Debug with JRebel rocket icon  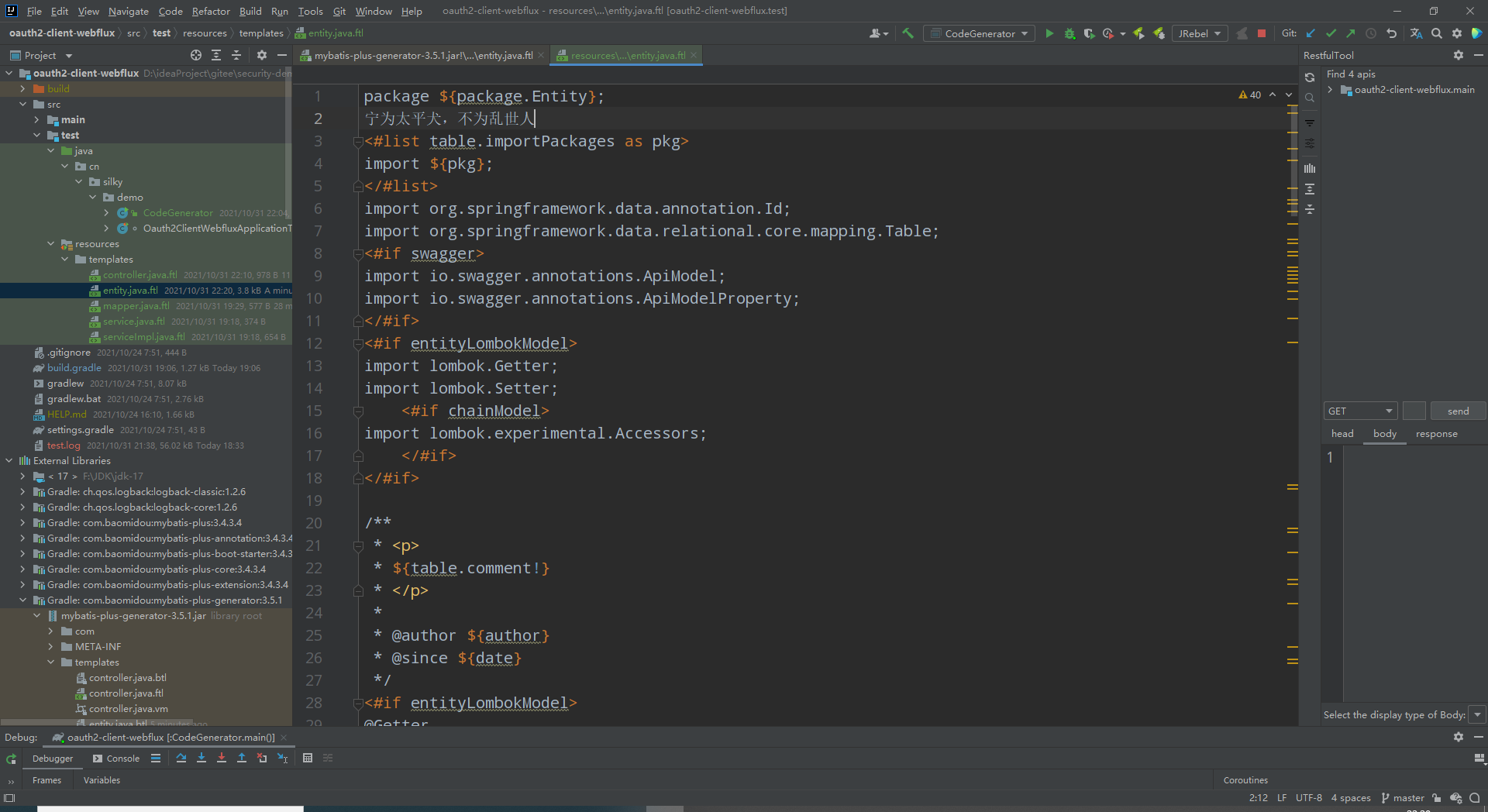pyautogui.click(x=1159, y=33)
